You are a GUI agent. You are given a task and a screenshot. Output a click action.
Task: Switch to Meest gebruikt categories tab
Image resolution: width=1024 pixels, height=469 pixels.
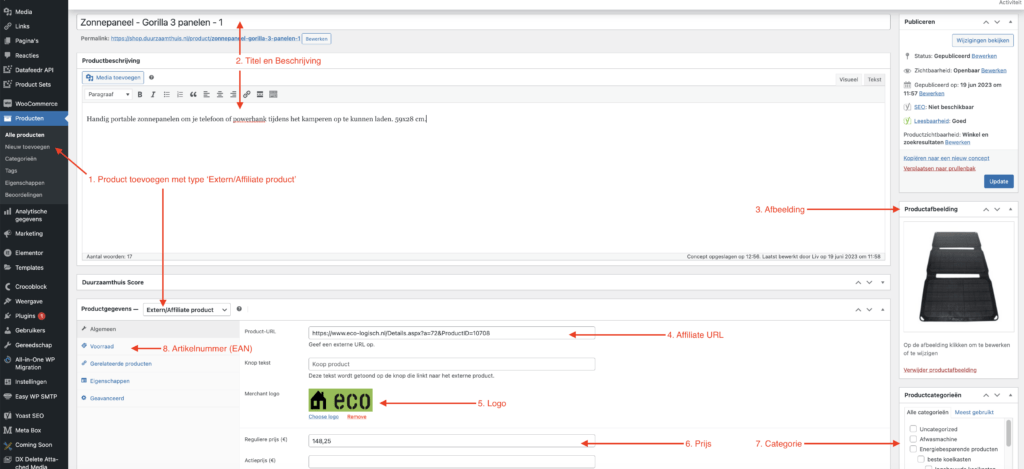974,412
